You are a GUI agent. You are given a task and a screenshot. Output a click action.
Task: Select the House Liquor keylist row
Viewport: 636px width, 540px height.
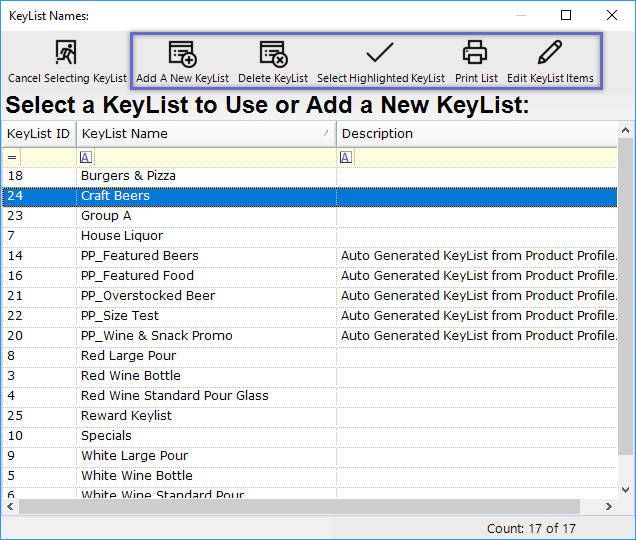tap(122, 236)
